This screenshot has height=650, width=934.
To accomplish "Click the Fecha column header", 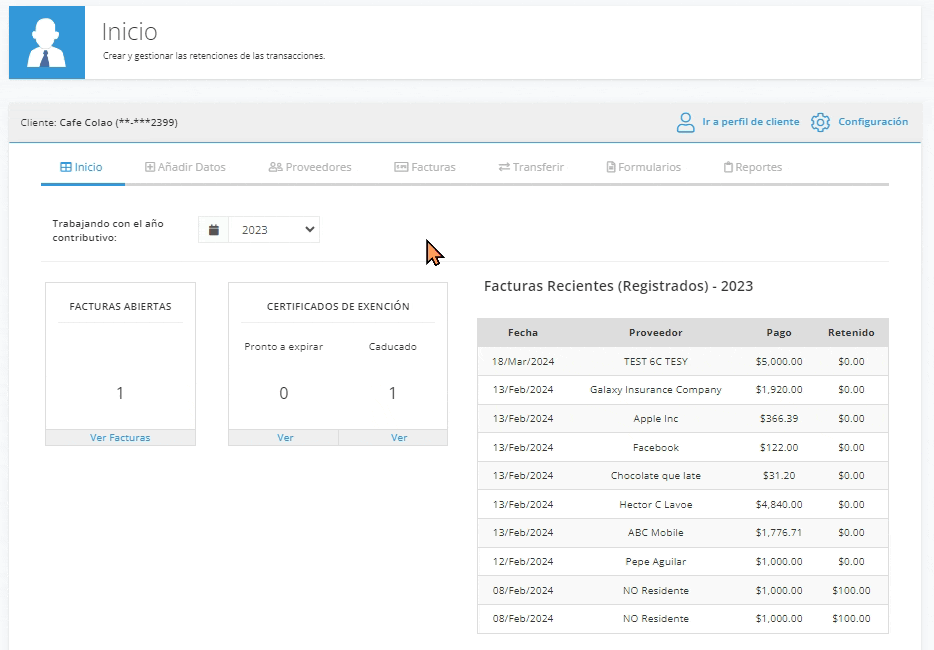I will click(523, 332).
